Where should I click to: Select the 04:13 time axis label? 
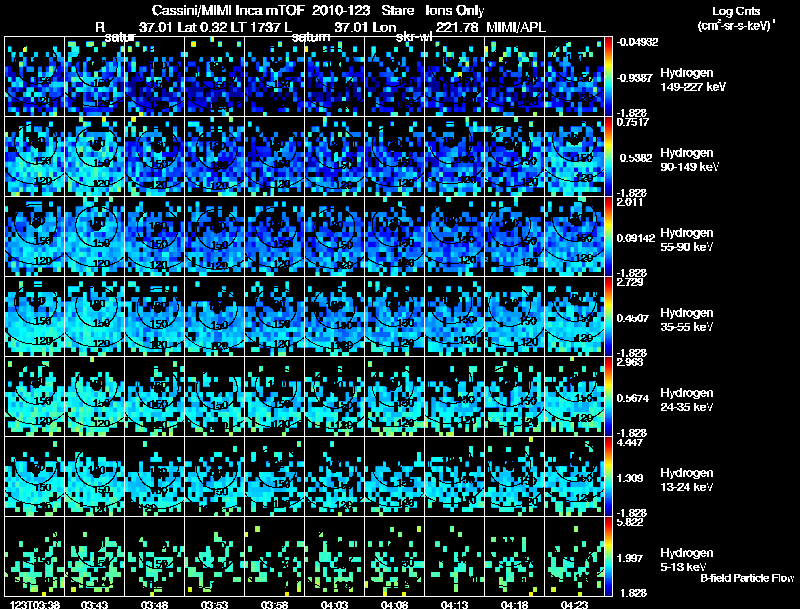point(454,604)
